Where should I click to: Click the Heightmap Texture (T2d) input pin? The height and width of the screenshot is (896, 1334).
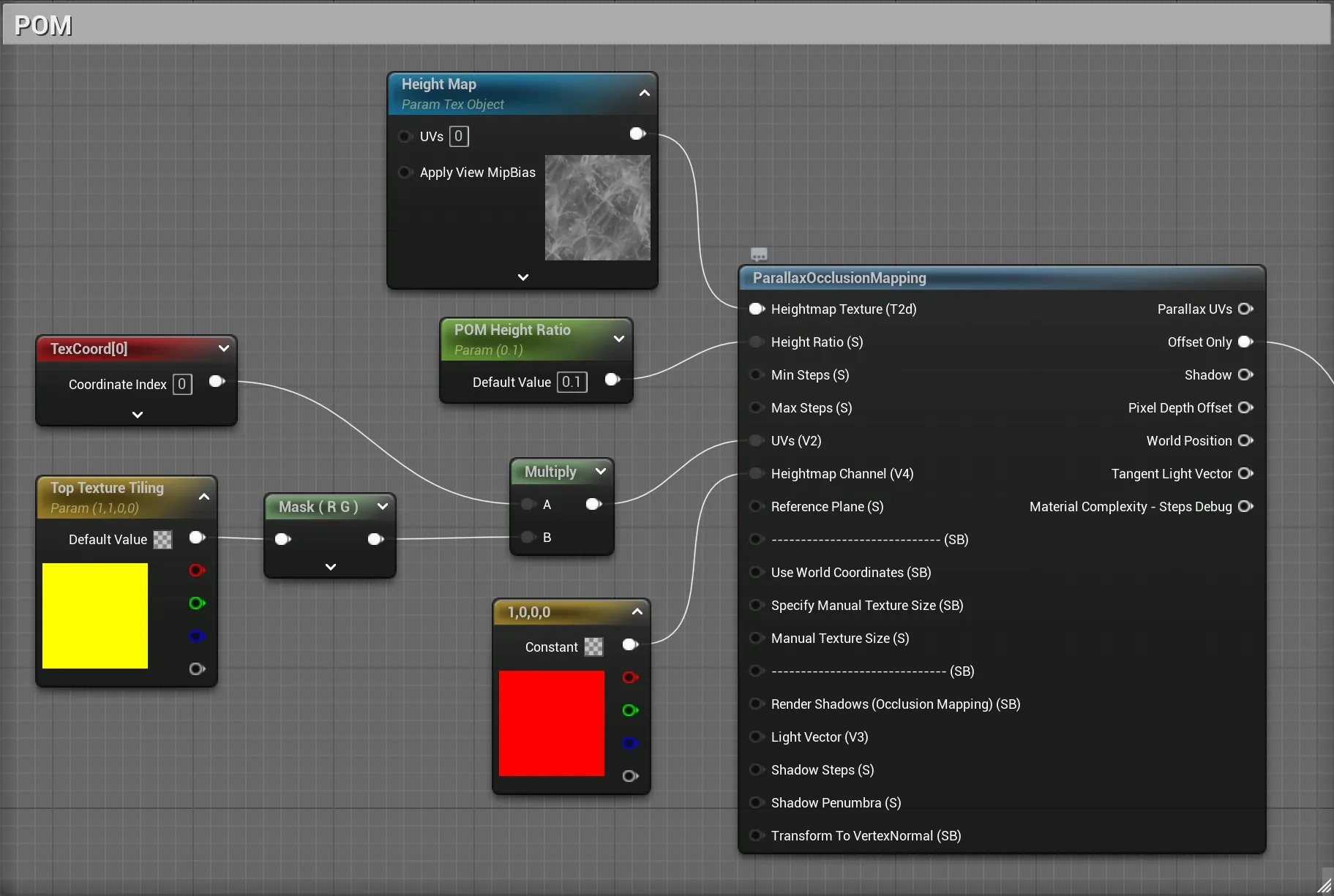[x=757, y=309]
